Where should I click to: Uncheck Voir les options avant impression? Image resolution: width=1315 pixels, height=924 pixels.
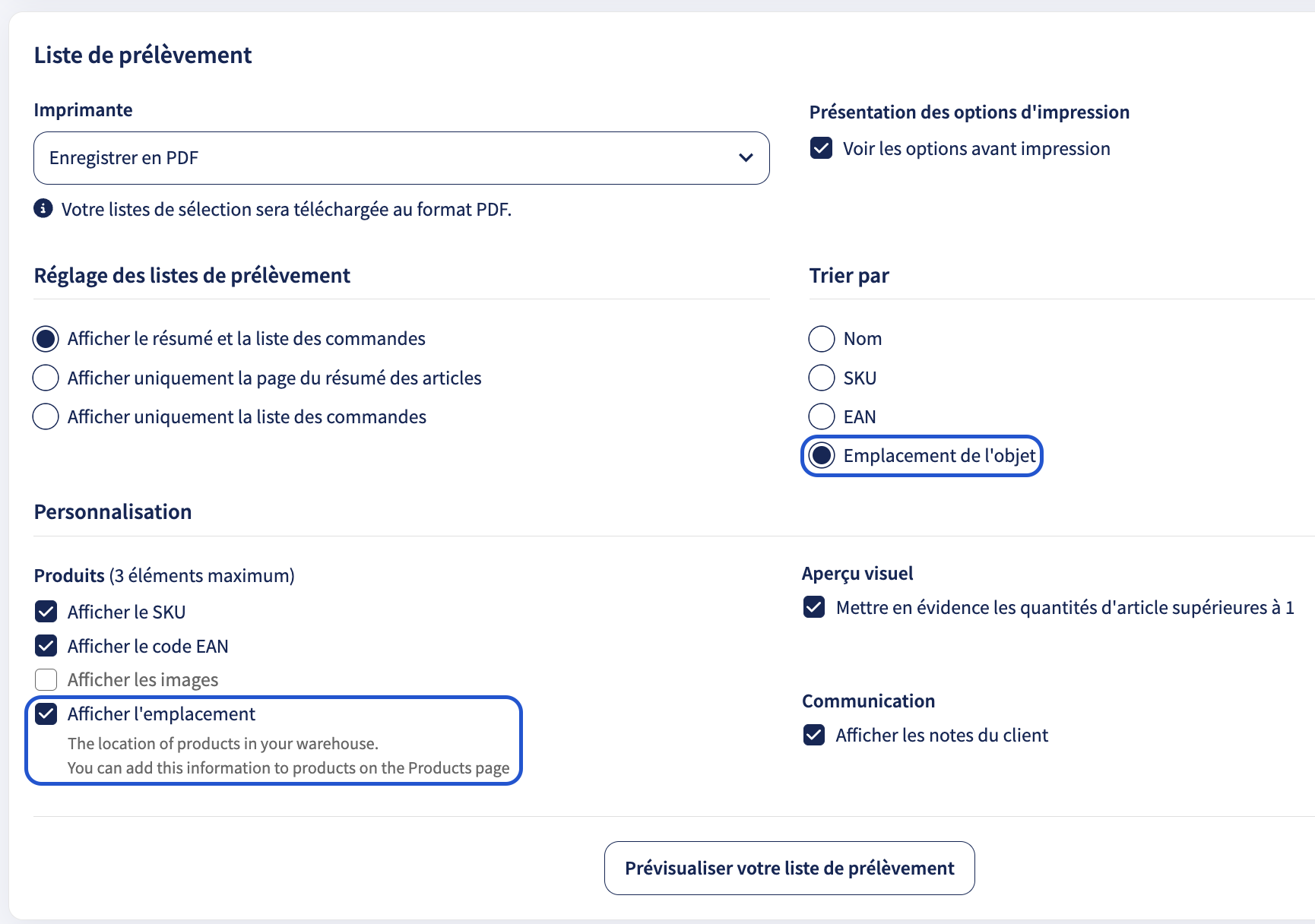(x=821, y=148)
